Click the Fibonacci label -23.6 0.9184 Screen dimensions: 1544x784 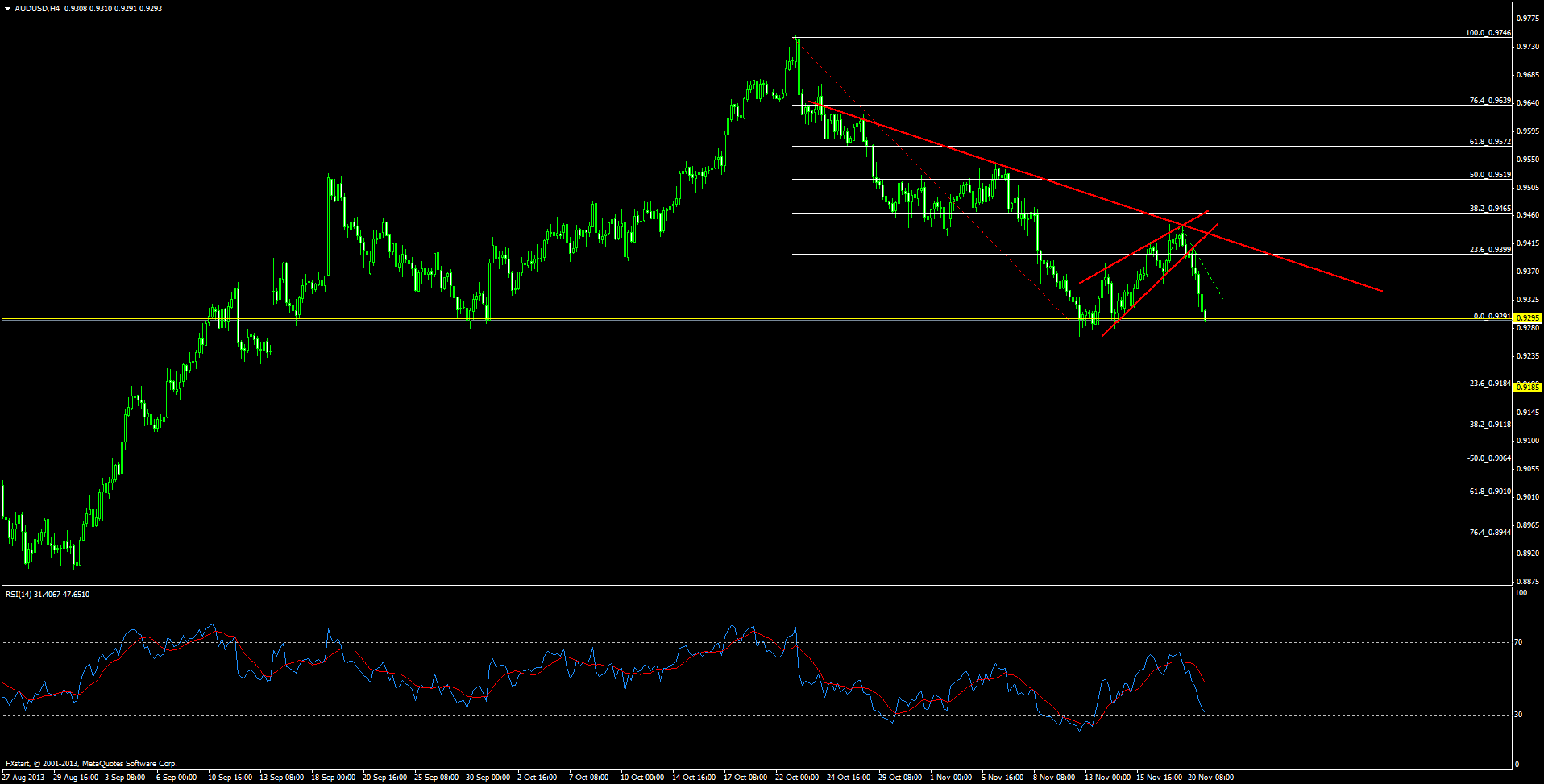(x=1489, y=384)
